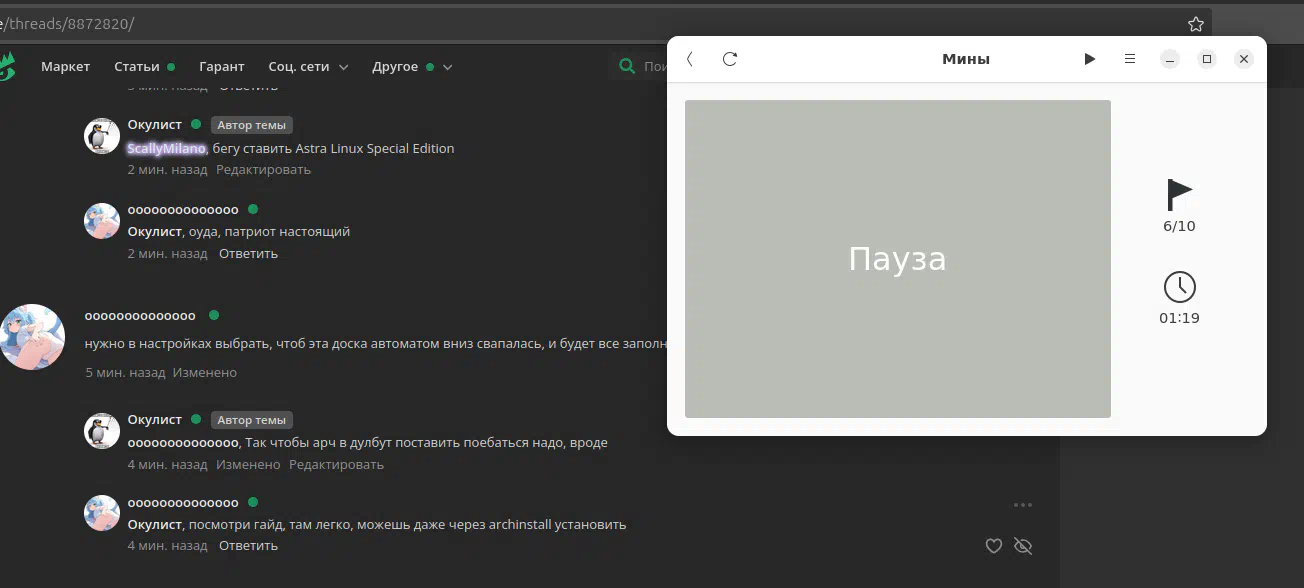Open the Статьи section

(137, 67)
